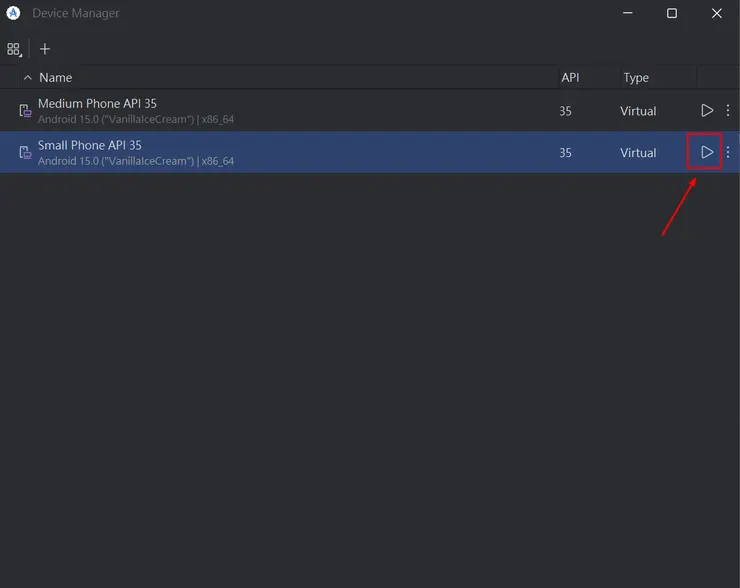Minimize the Device Manager window
Viewport: 740px width, 588px height.
tap(627, 13)
